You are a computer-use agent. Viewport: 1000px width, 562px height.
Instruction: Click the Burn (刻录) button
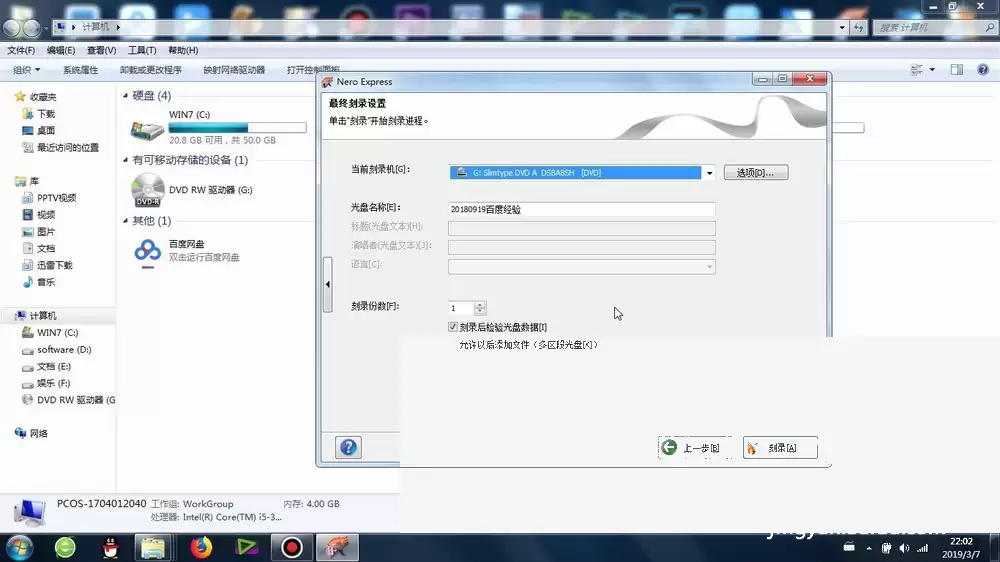click(780, 448)
